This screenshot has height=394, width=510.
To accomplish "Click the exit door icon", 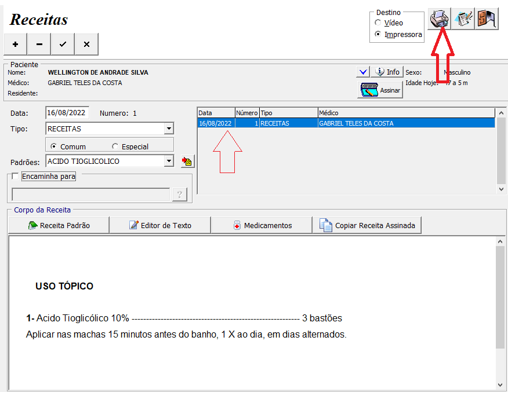I will click(487, 19).
